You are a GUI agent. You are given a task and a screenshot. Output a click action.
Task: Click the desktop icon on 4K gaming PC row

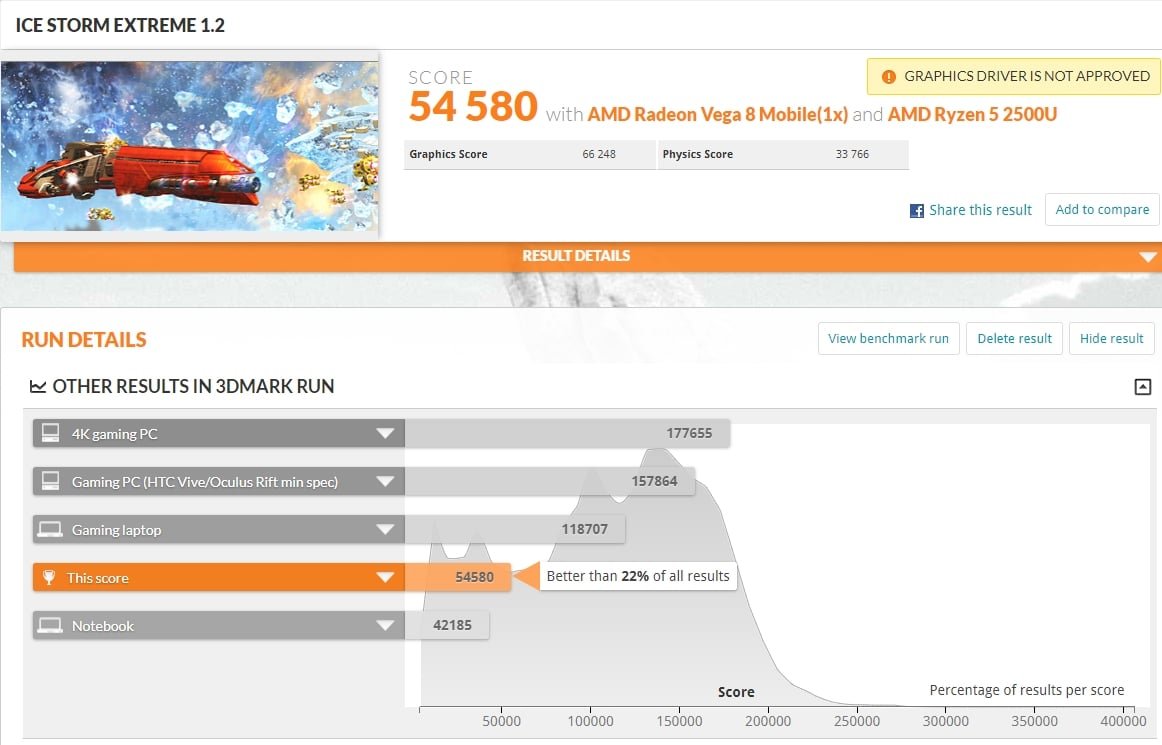(50, 433)
